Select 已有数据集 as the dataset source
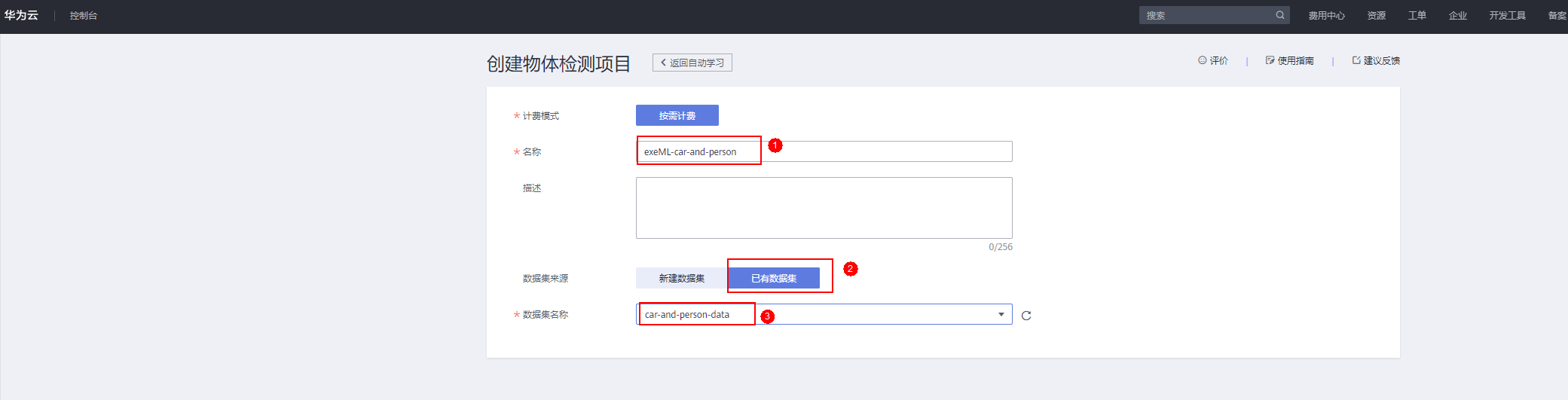Viewport: 1568px width, 400px height. point(774,278)
